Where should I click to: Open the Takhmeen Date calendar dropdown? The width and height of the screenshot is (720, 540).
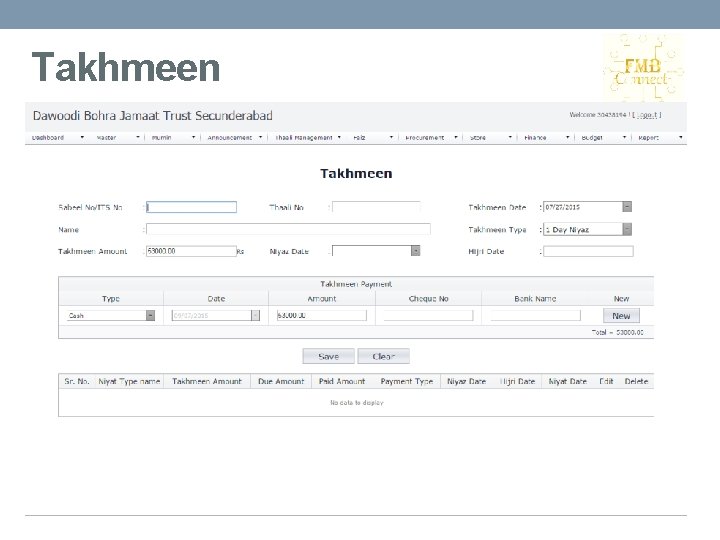627,207
